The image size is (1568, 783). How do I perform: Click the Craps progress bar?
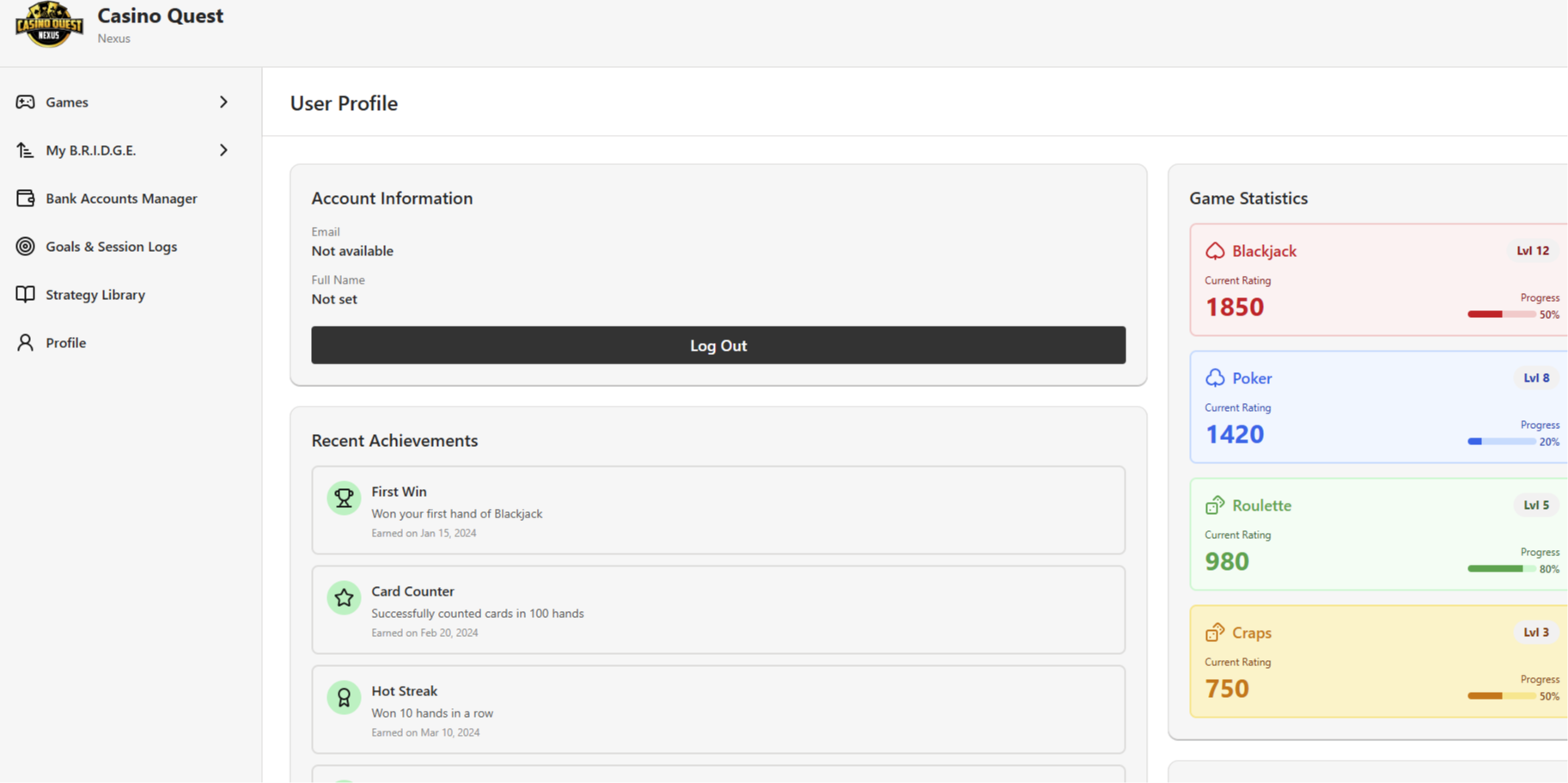click(1501, 696)
